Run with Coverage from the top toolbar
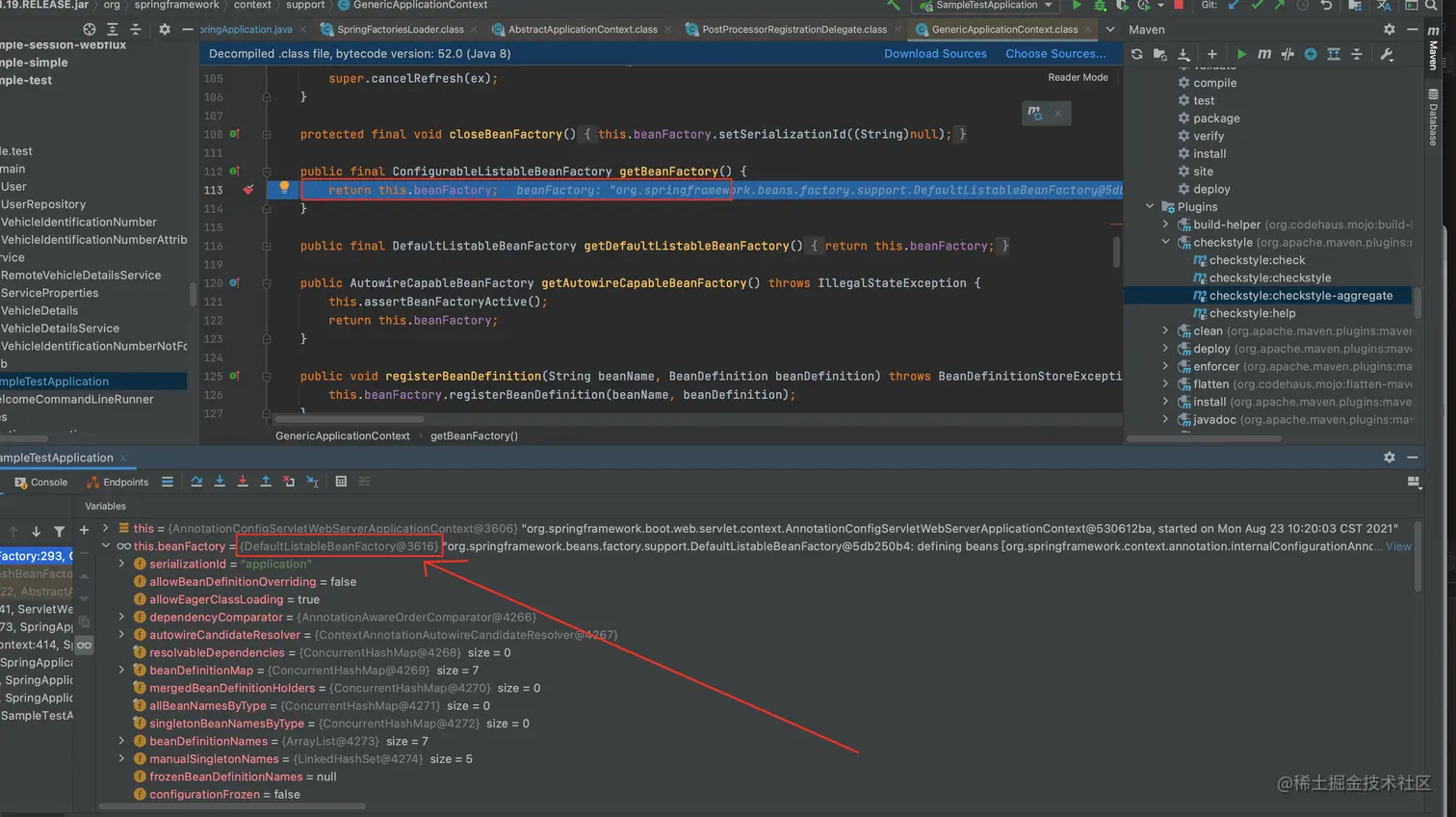 click(1122, 6)
